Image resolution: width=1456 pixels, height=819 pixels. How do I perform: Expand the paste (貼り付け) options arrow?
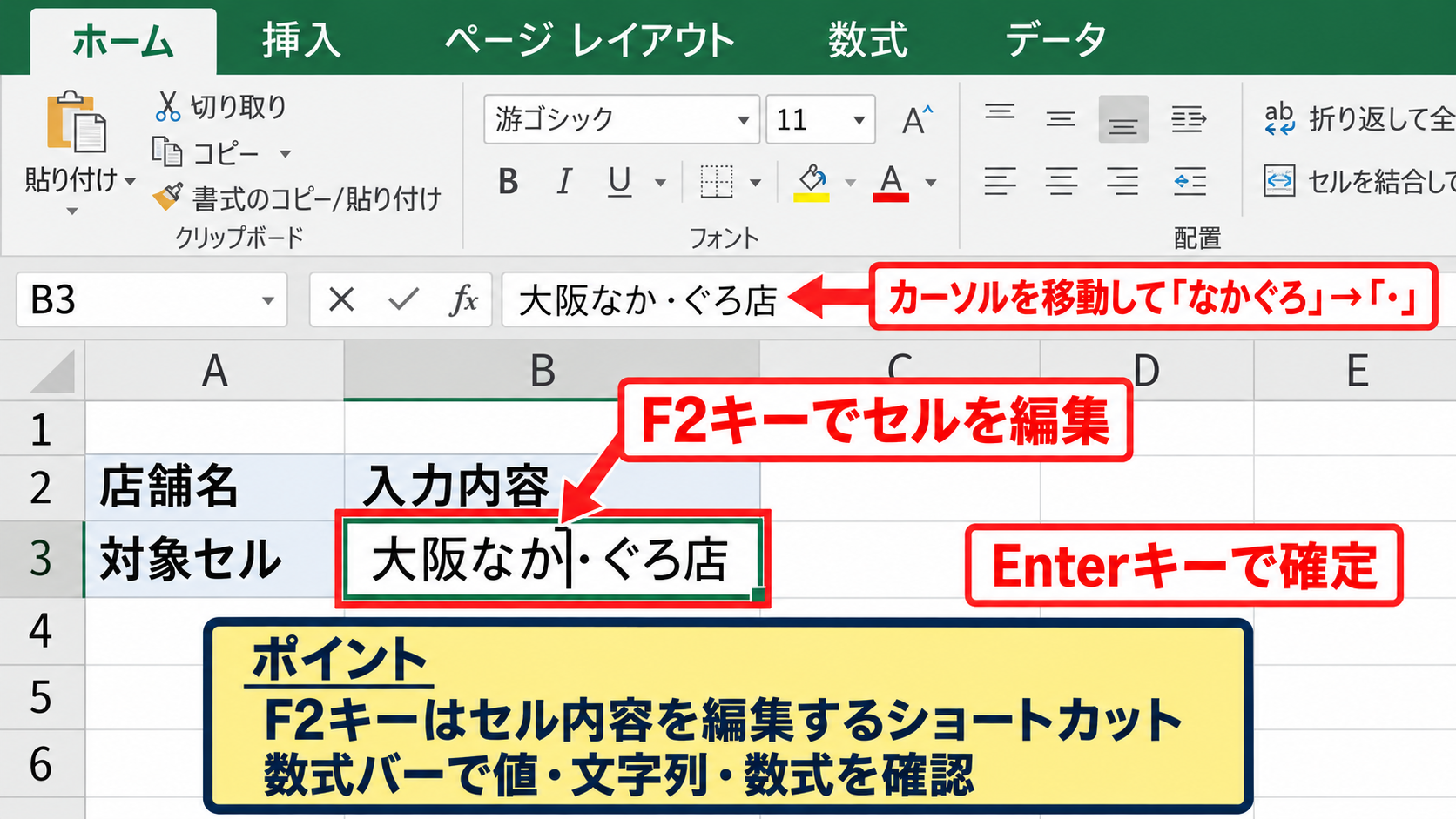(130, 181)
